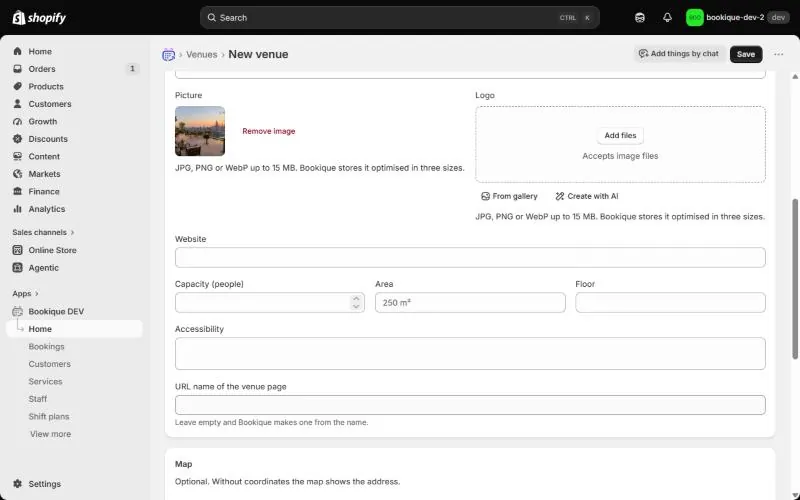Click the Agentic channel icon

[18, 267]
